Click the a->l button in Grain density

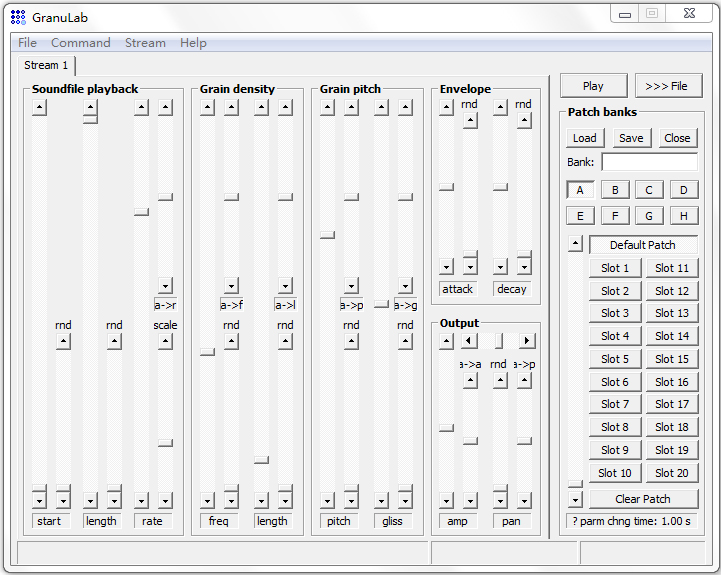pyautogui.click(x=285, y=305)
